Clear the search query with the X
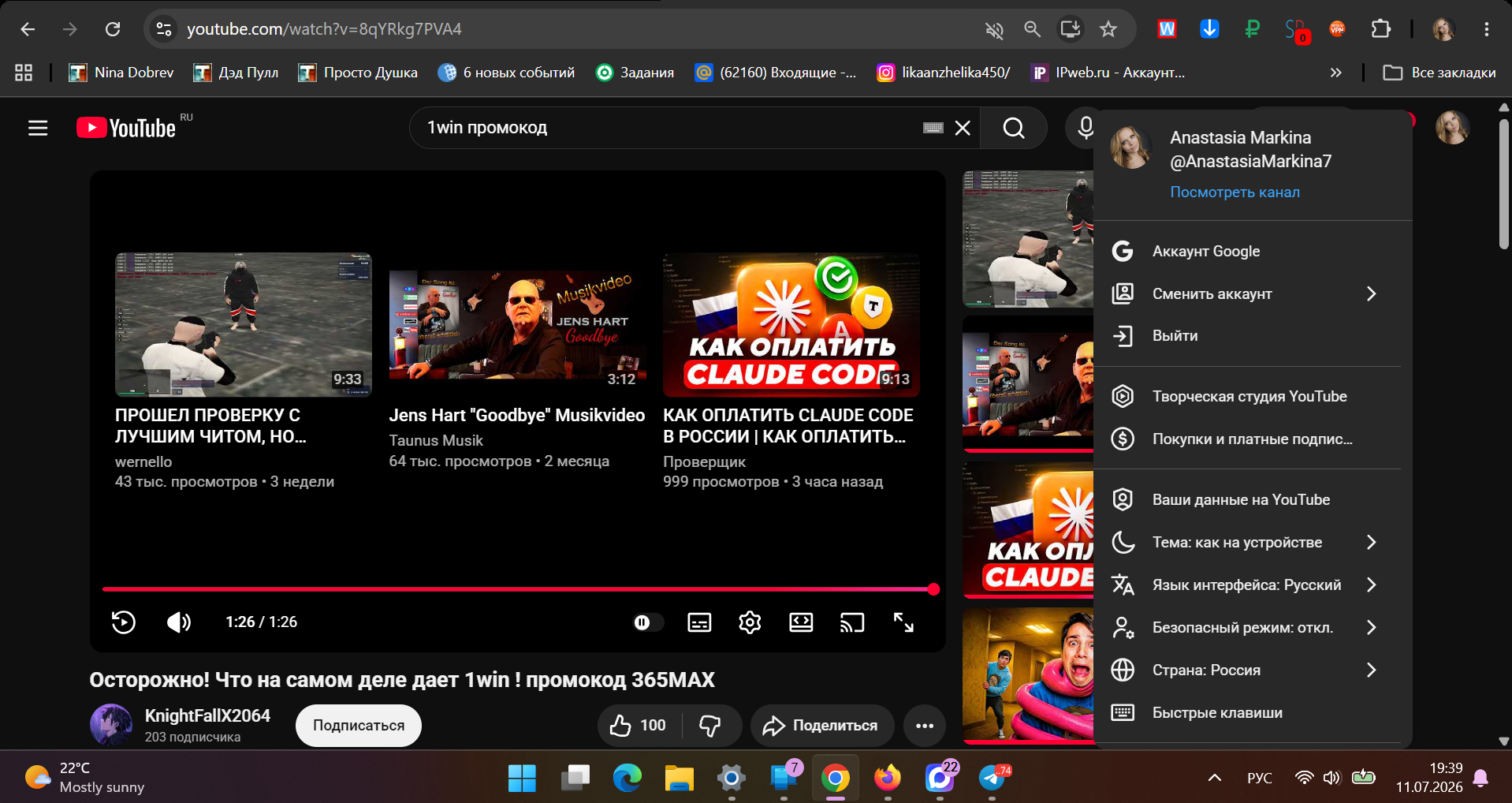 [x=963, y=128]
